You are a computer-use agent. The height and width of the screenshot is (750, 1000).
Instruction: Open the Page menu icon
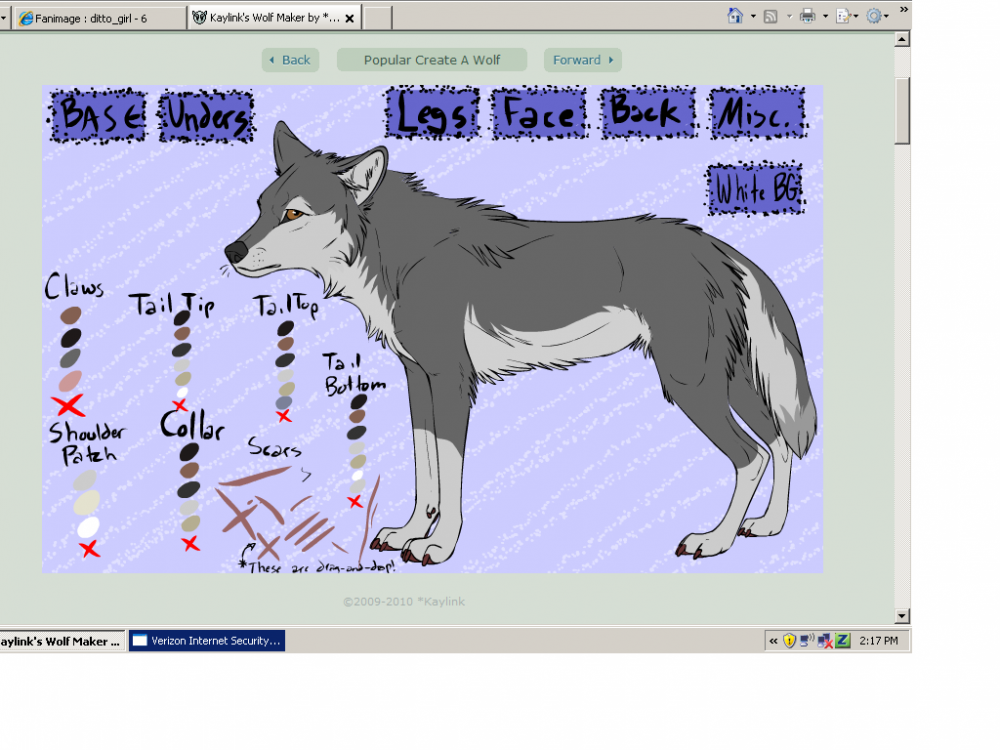pyautogui.click(x=843, y=17)
